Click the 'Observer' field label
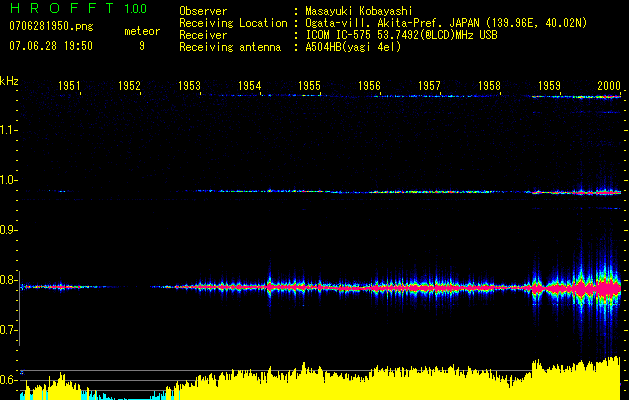 [x=203, y=11]
